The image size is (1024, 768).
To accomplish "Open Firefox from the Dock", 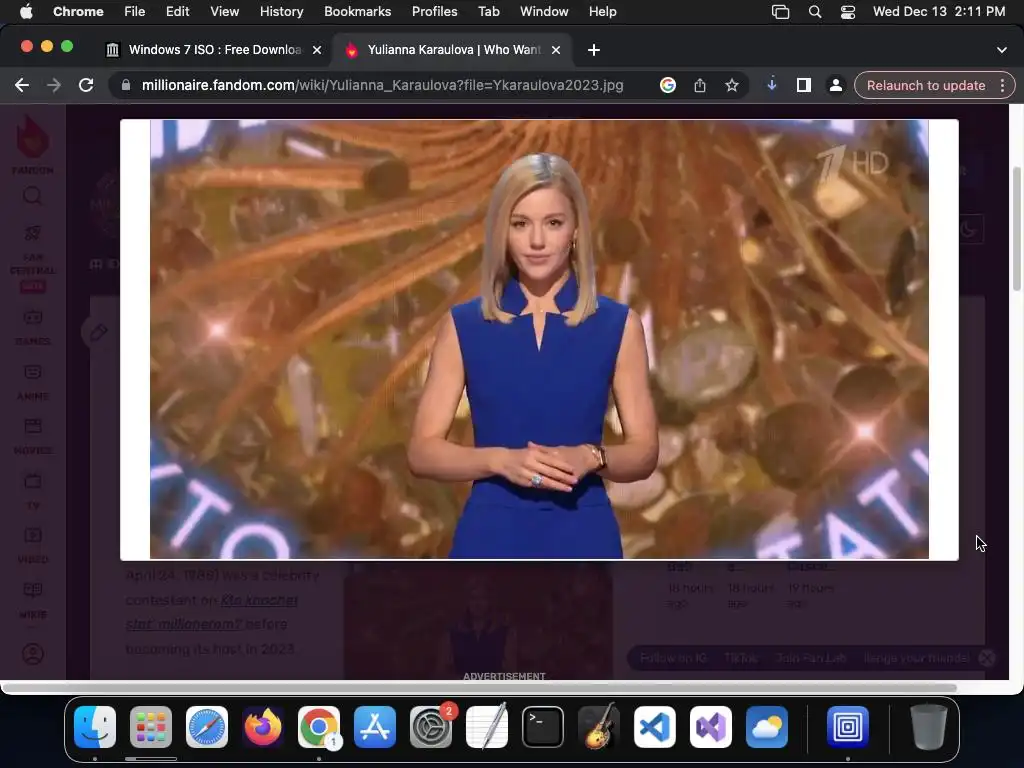I will point(263,726).
